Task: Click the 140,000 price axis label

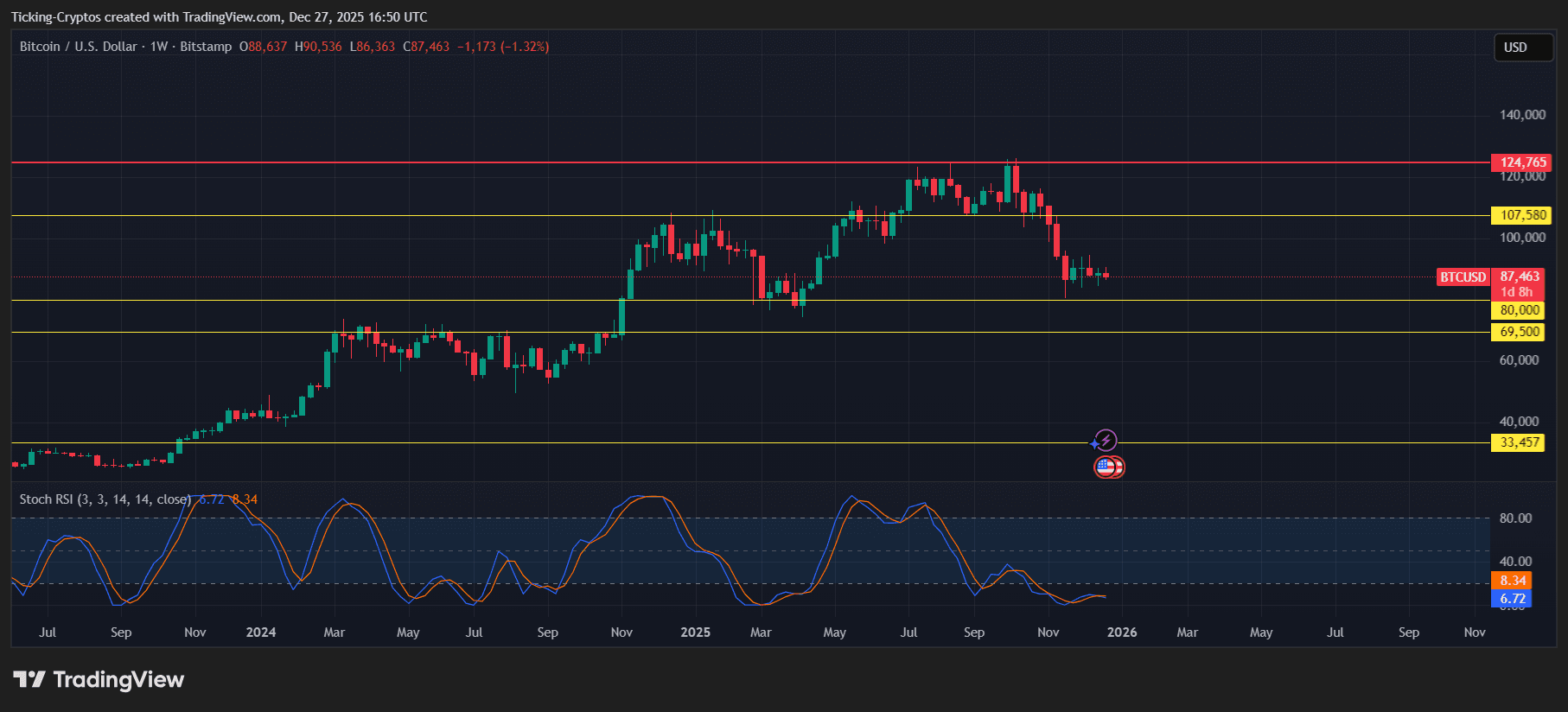Action: 1522,115
